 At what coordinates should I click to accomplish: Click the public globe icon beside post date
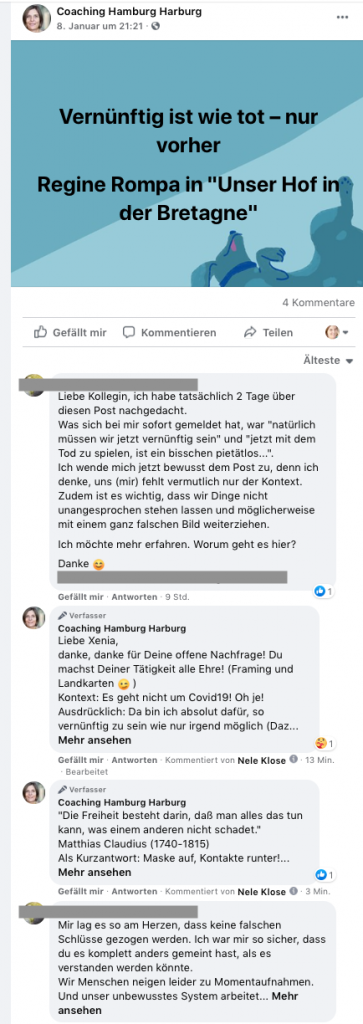pos(155,27)
